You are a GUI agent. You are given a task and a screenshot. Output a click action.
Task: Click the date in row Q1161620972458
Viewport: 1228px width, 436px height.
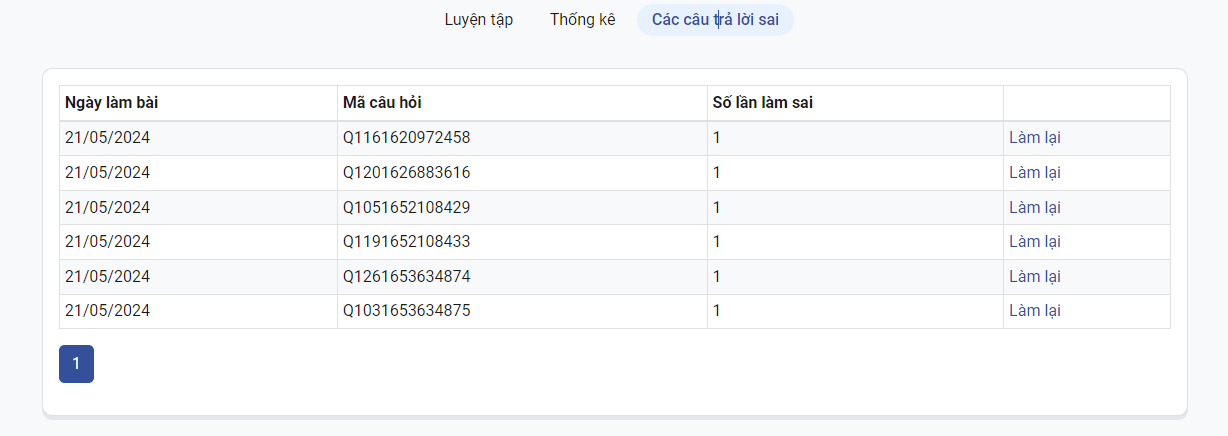107,138
